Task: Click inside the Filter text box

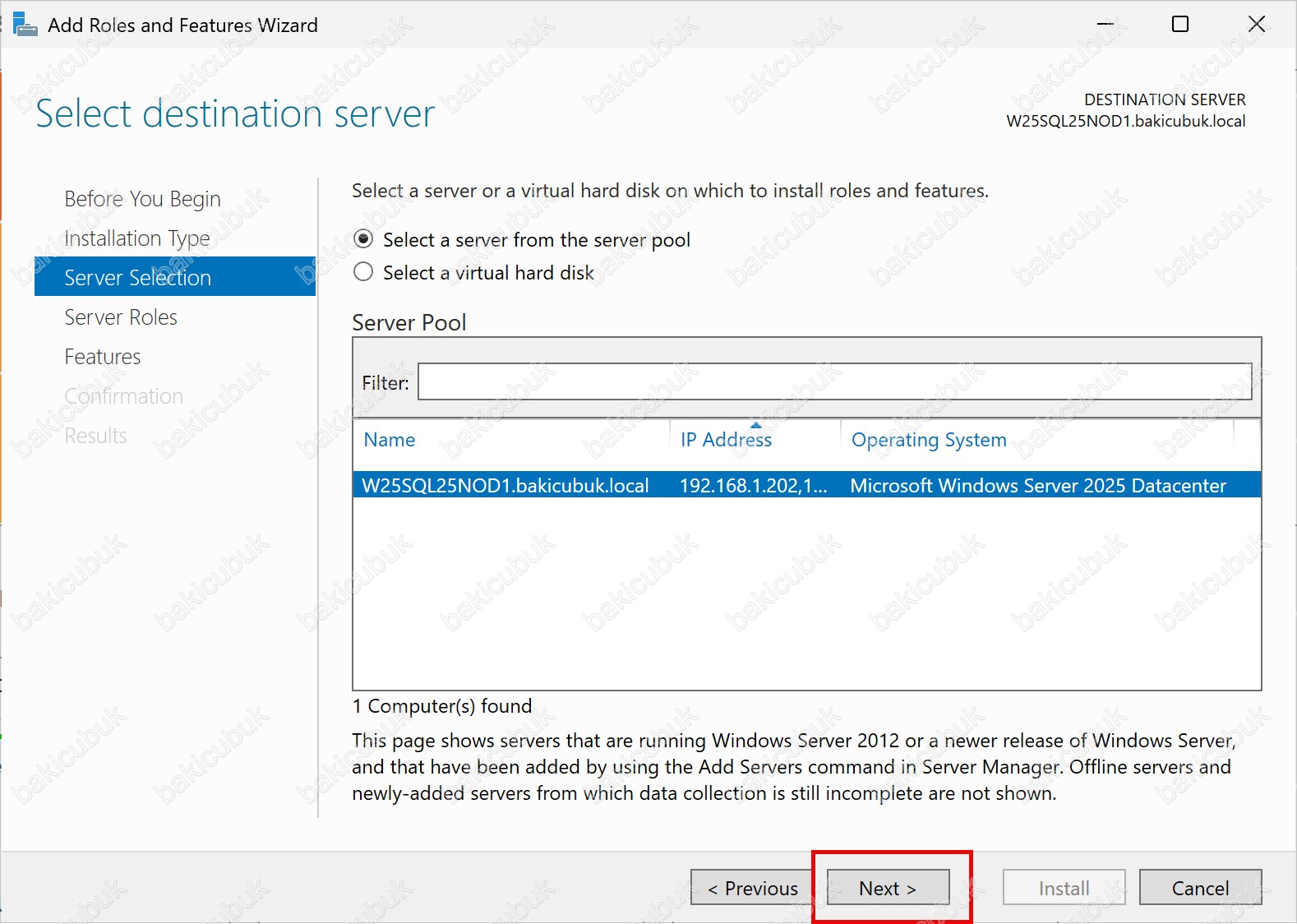Action: (833, 382)
